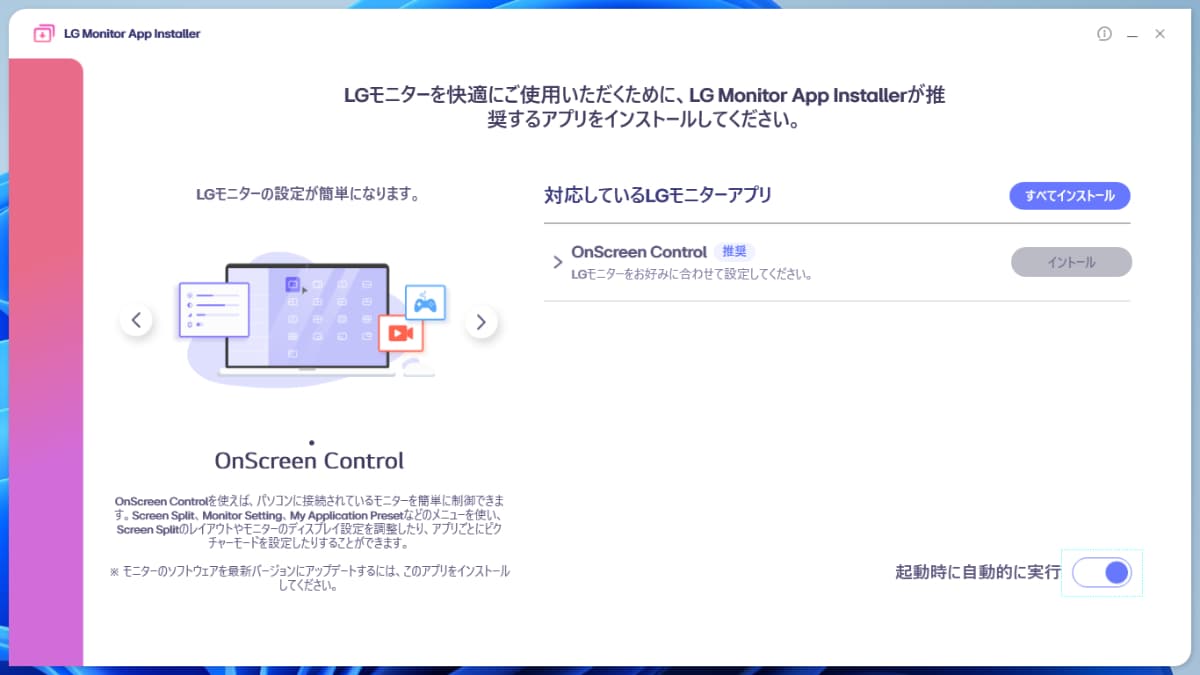
Task: Select the OnScreen Control app name in list
Action: click(639, 252)
